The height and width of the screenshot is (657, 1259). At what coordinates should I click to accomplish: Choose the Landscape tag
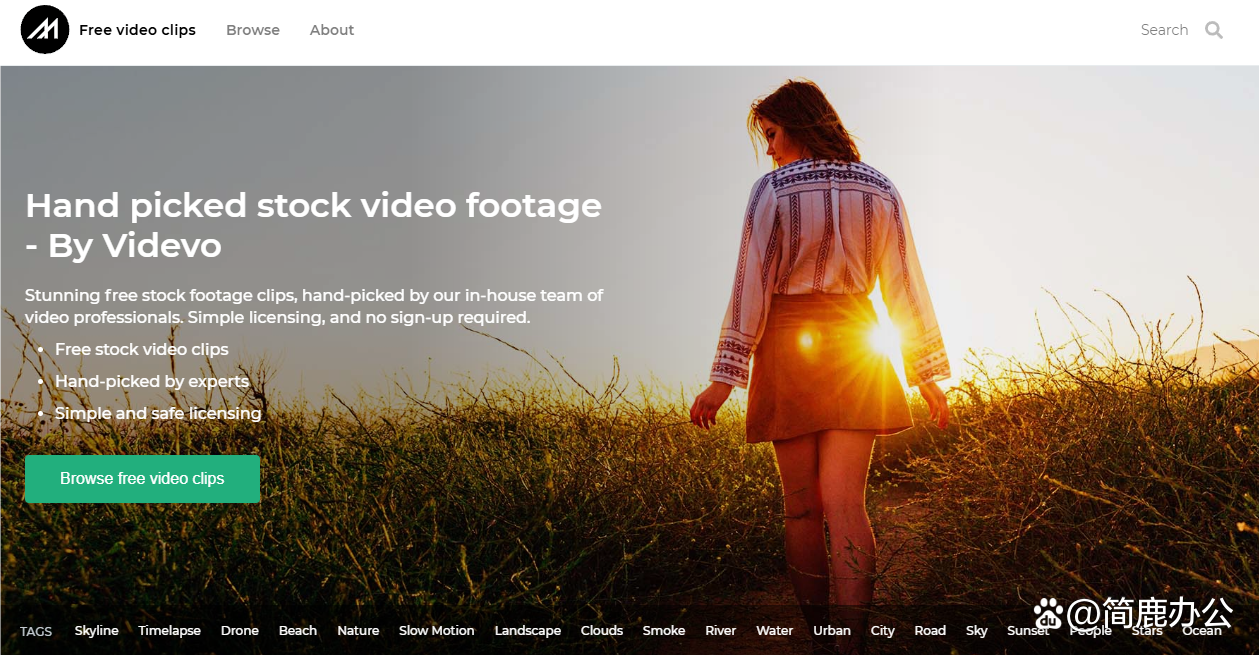tap(527, 631)
